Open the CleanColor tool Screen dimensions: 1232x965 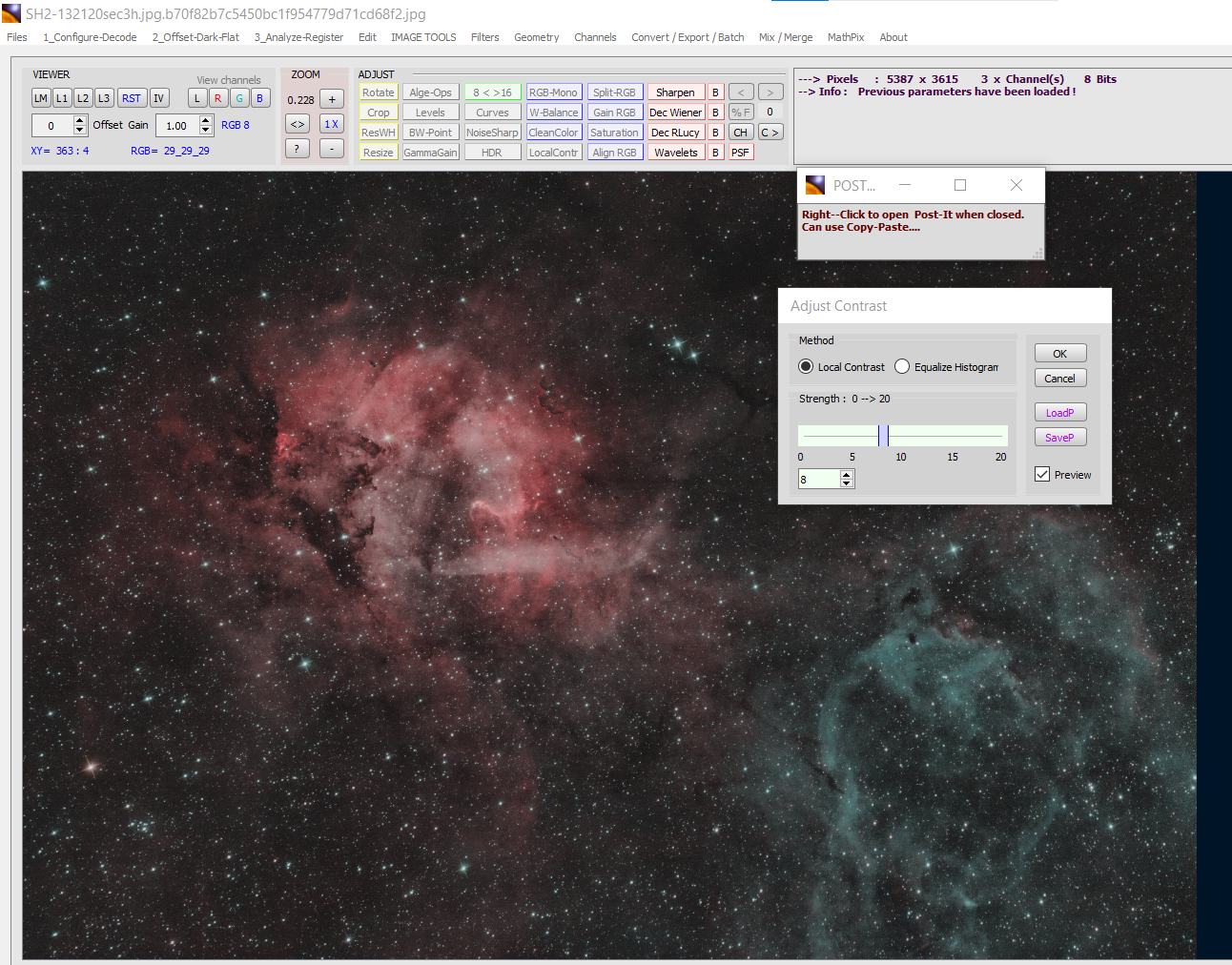(554, 133)
